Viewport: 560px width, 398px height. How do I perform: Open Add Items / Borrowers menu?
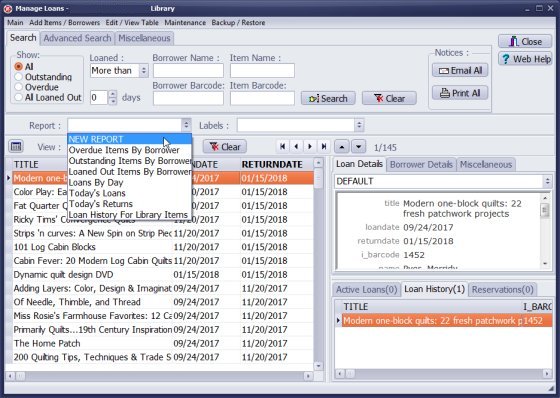[x=65, y=23]
